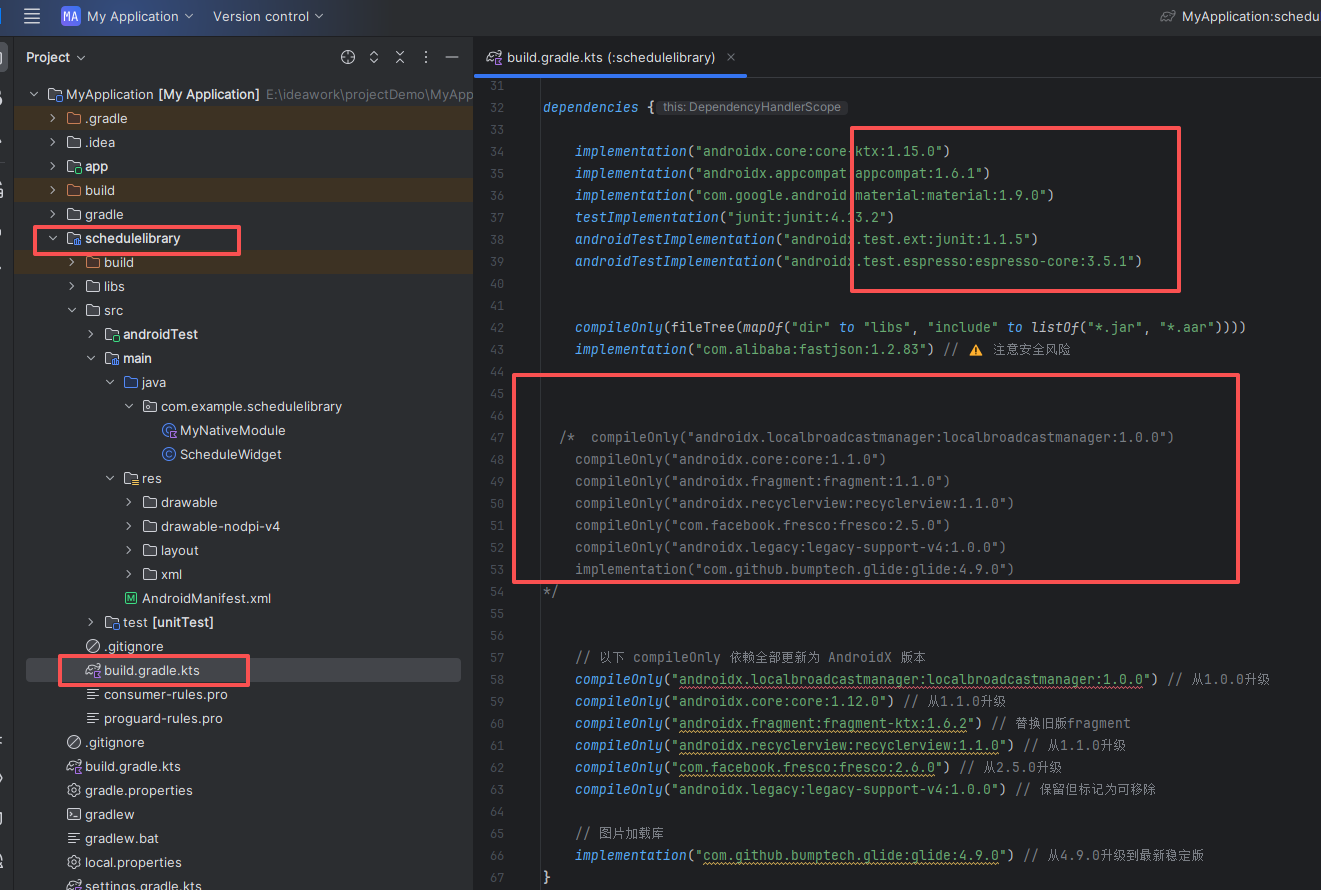Expand the .idea folder
This screenshot has height=890, width=1321.
[53, 142]
